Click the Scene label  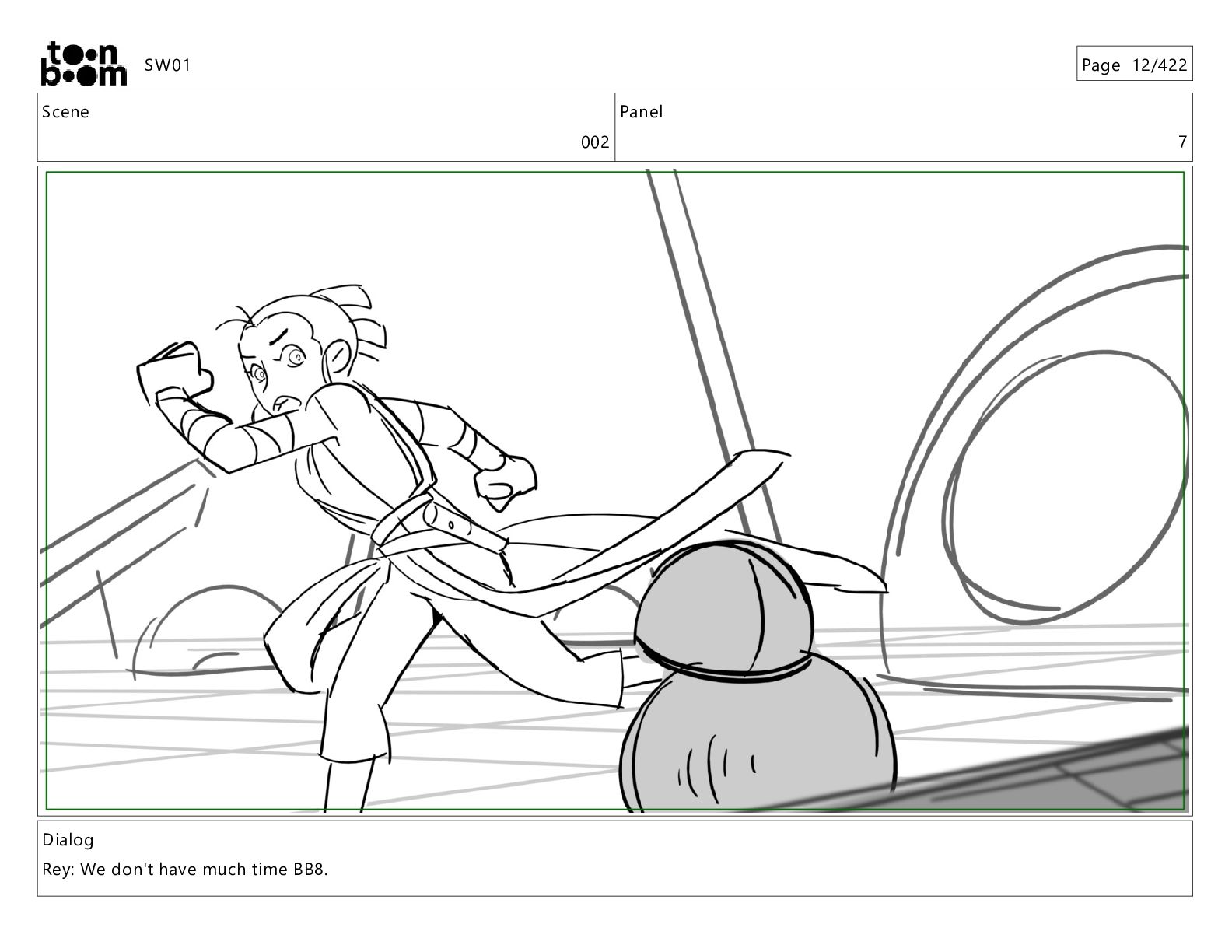(x=65, y=112)
